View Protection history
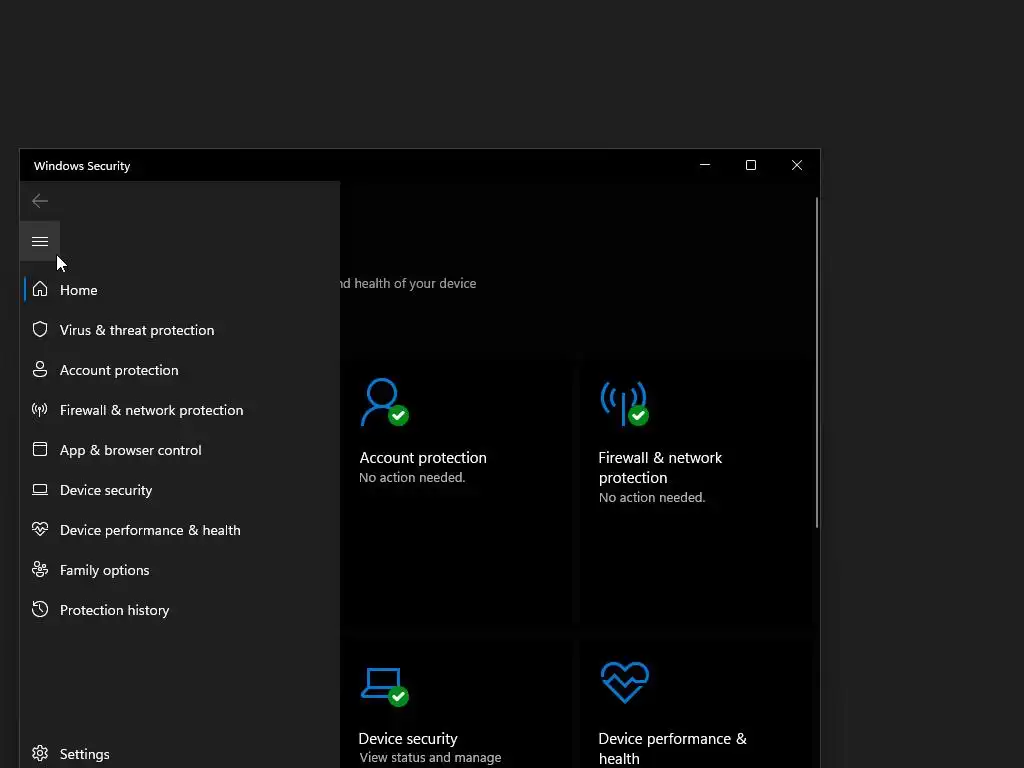Image resolution: width=1024 pixels, height=768 pixels. point(180,610)
